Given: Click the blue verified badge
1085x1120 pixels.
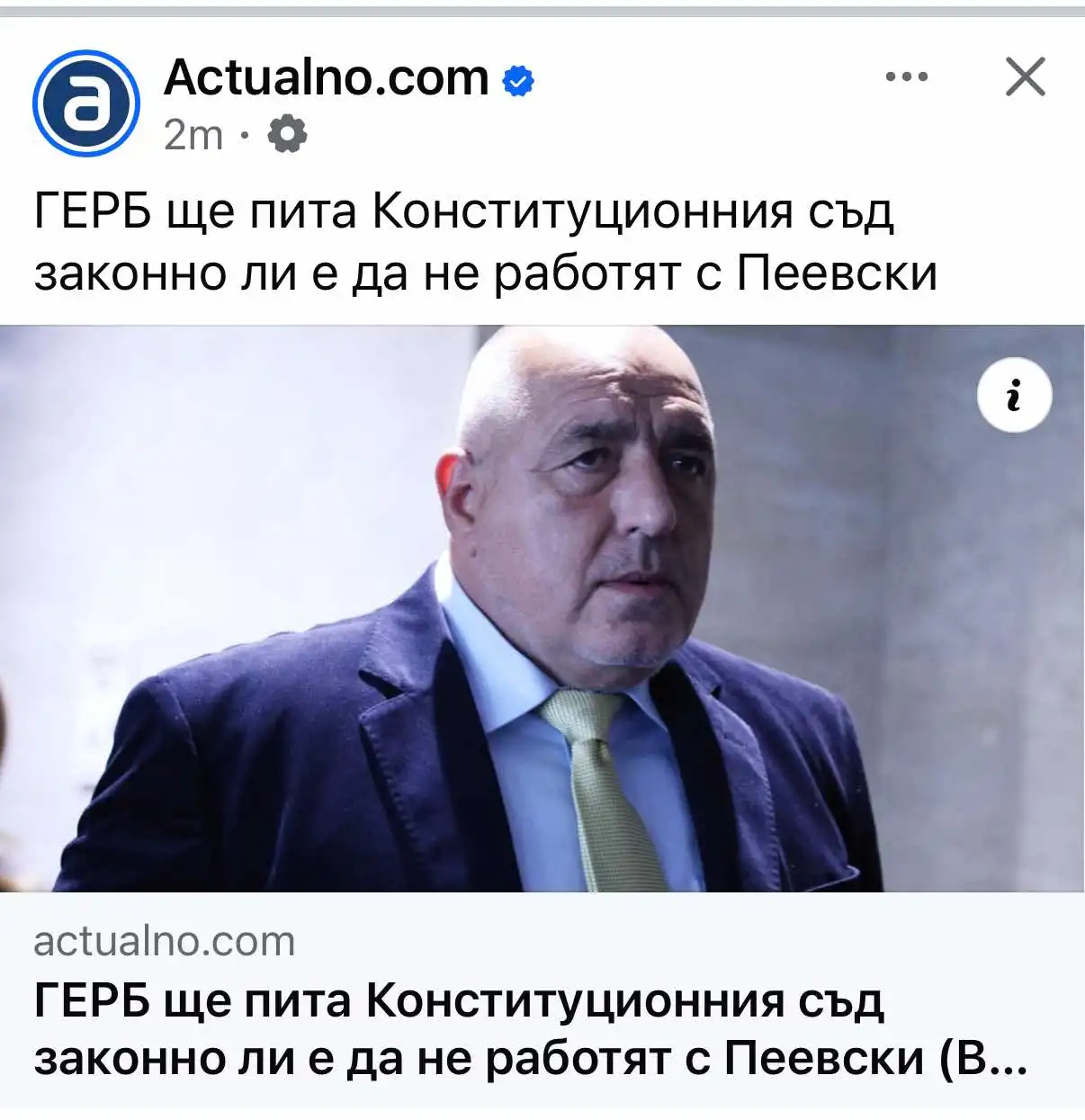Looking at the screenshot, I should (x=517, y=81).
